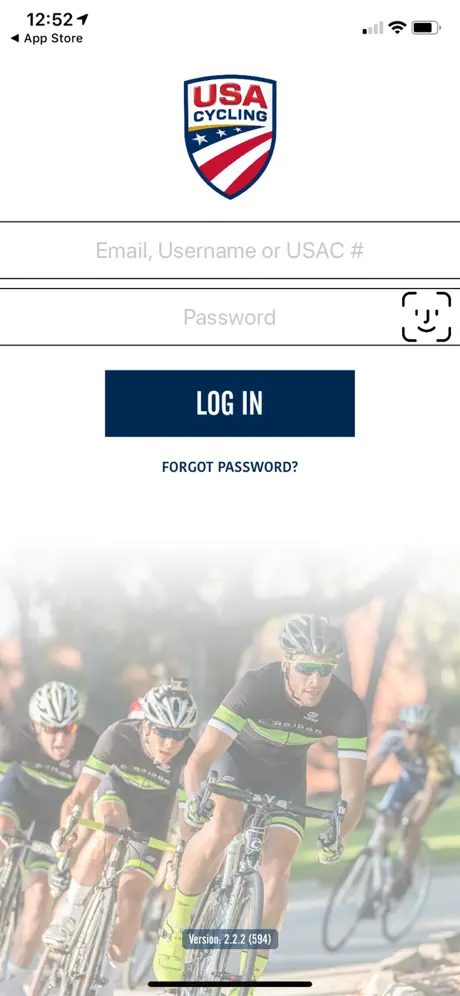Click the LOG IN button
The height and width of the screenshot is (996, 460).
point(230,403)
